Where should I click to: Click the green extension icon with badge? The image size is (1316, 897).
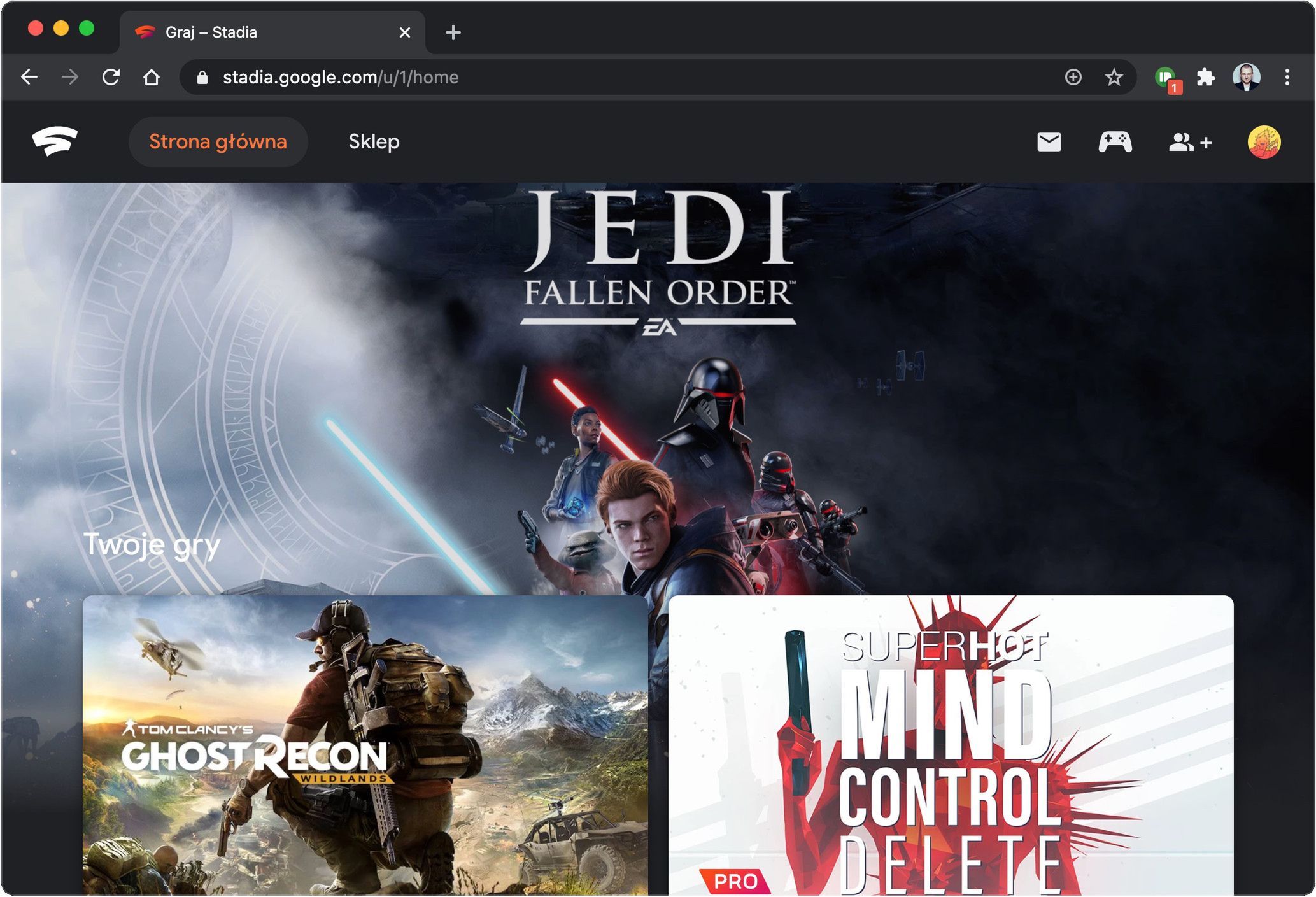[x=1166, y=78]
